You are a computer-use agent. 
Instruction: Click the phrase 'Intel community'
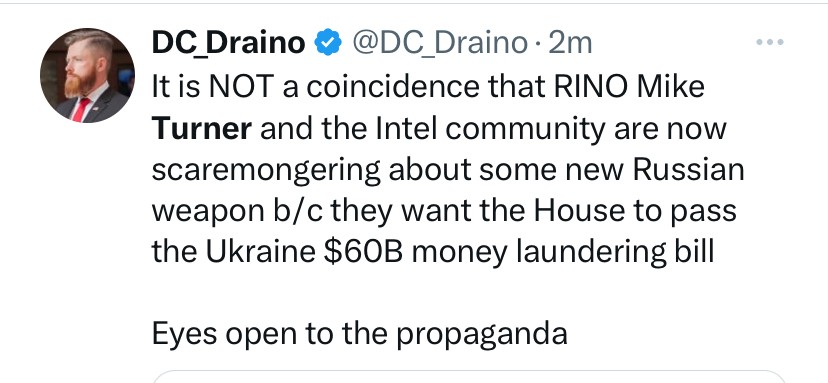[491, 130]
